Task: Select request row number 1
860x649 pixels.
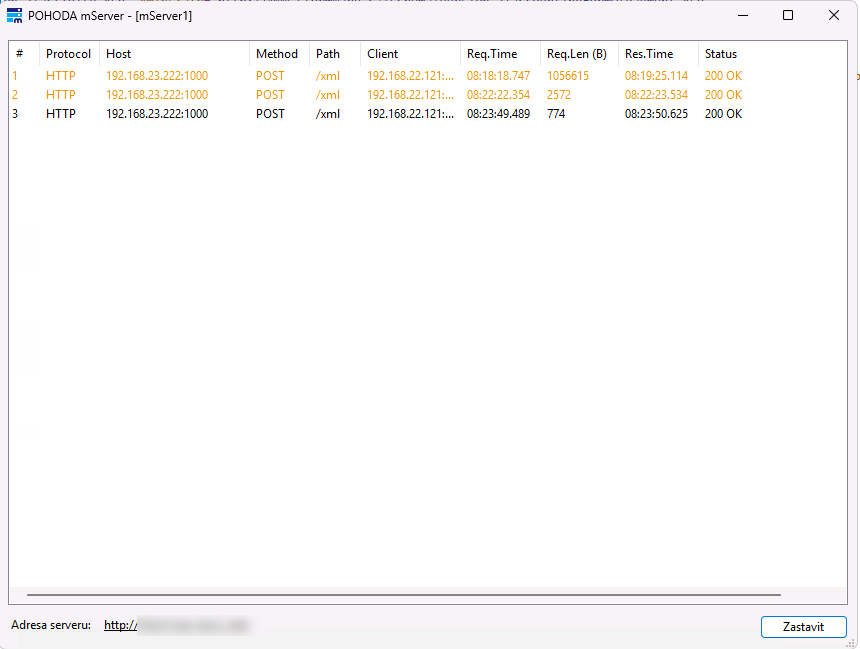Action: (200, 76)
